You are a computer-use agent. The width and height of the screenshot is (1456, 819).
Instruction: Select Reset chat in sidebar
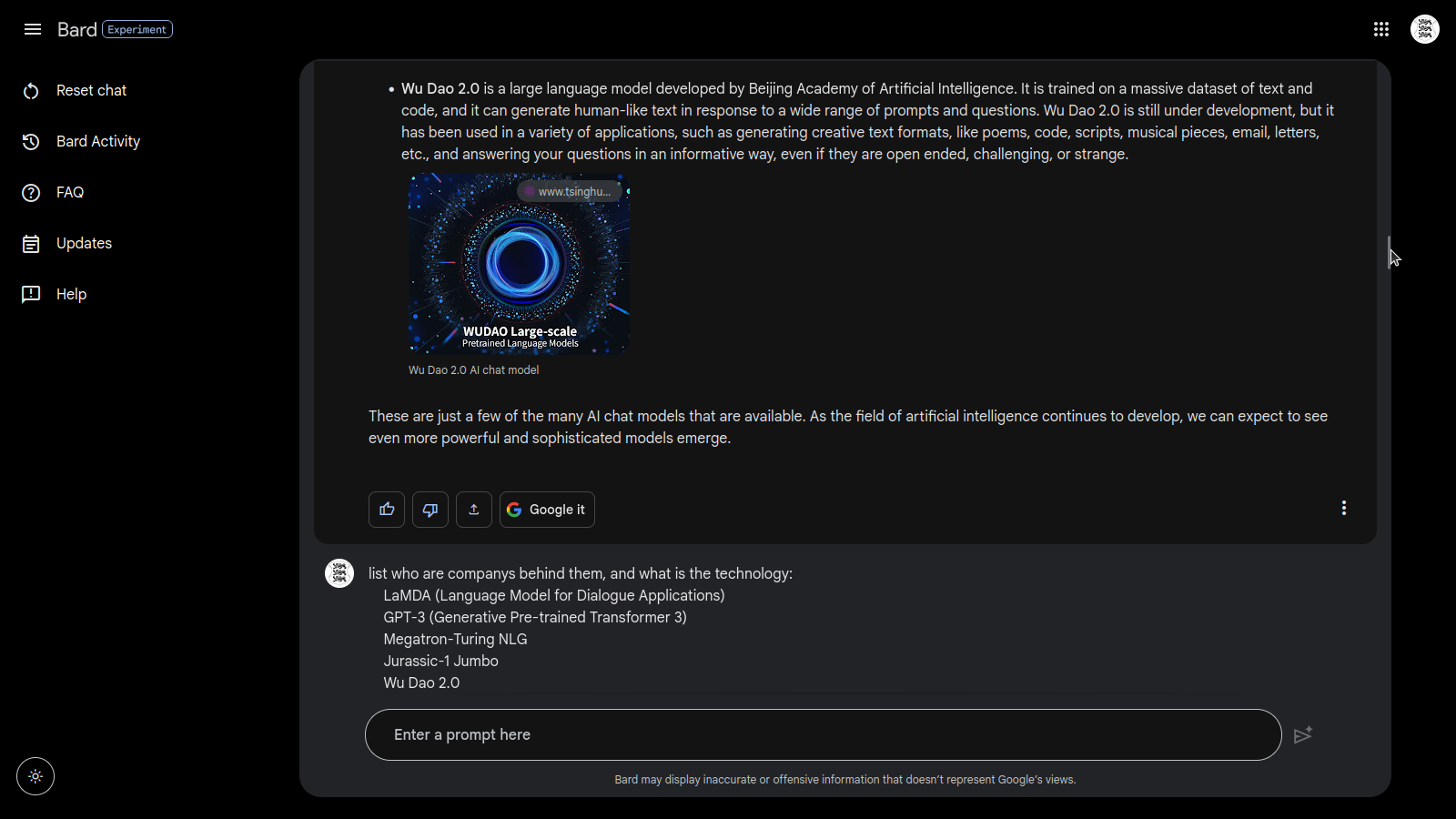pyautogui.click(x=91, y=90)
